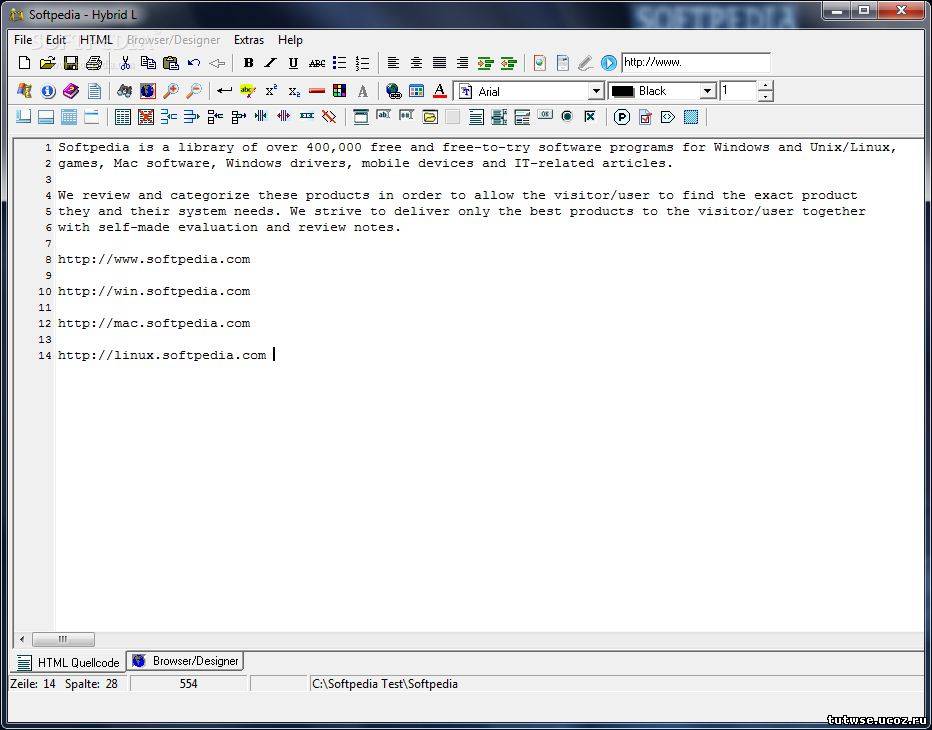
Task: Click the Print icon in the toolbar
Action: click(94, 63)
